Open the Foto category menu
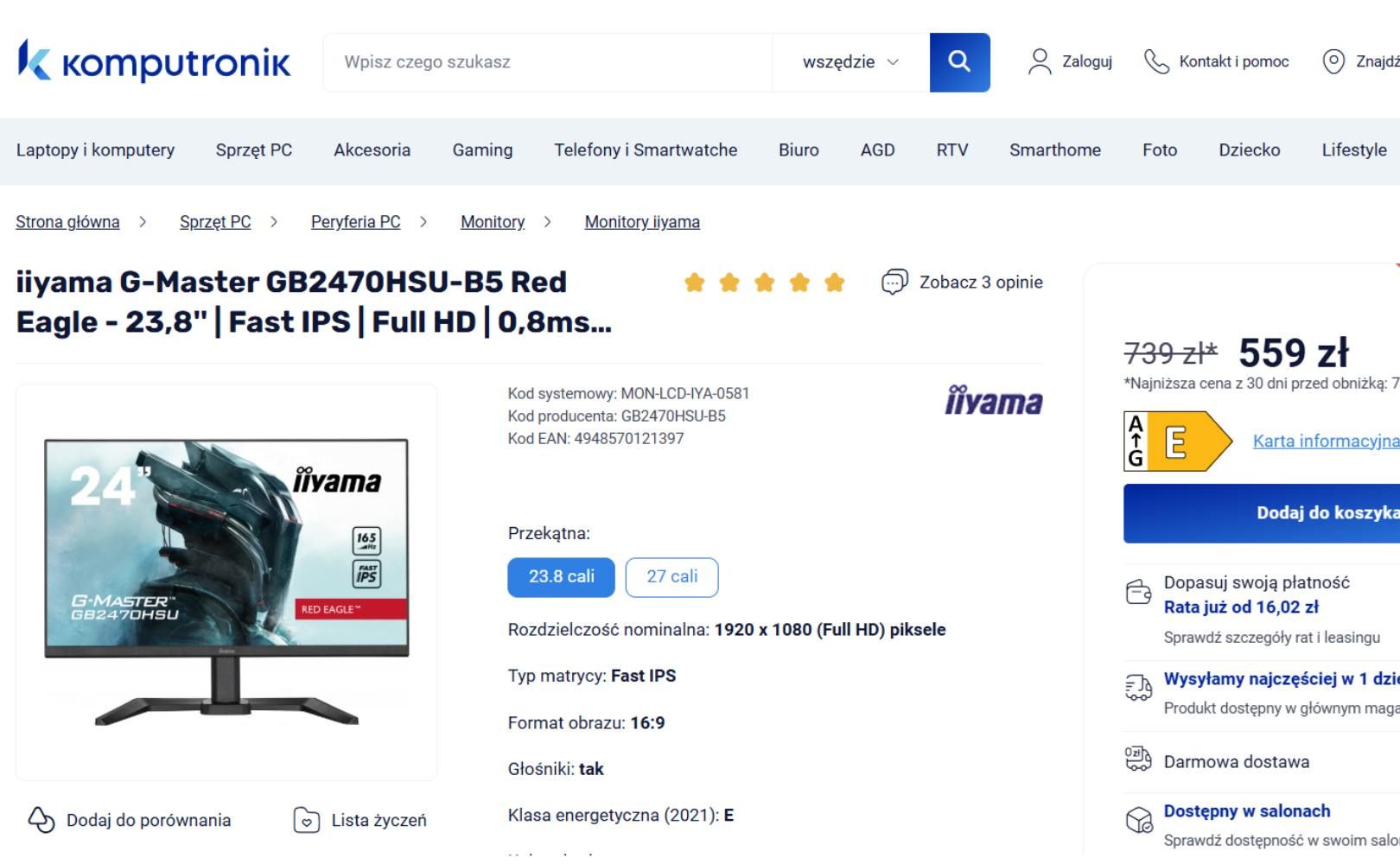Viewport: 1400px width, 864px height. point(1160,150)
